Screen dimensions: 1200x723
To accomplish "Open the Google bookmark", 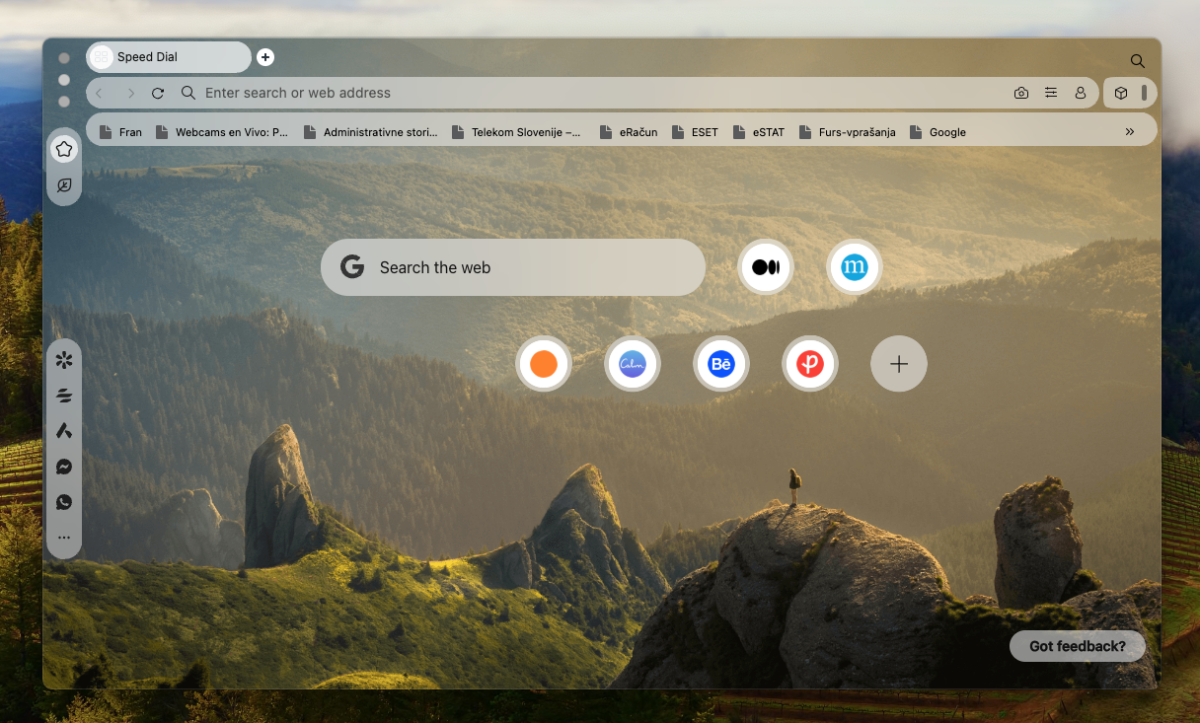I will 938,132.
